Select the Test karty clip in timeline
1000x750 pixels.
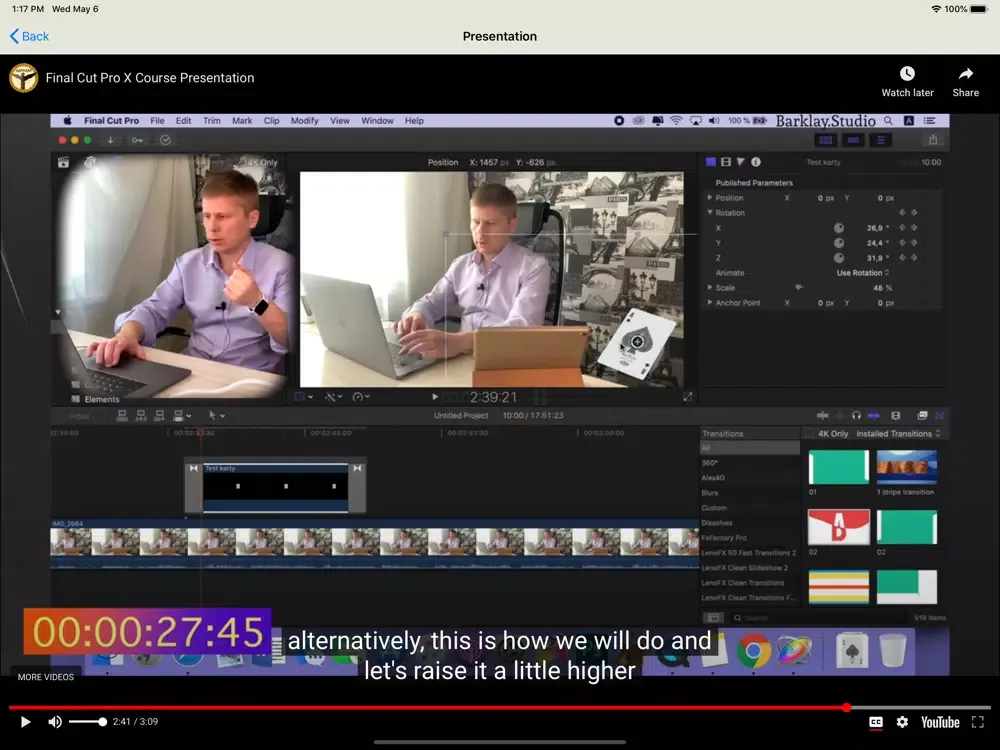click(276, 487)
